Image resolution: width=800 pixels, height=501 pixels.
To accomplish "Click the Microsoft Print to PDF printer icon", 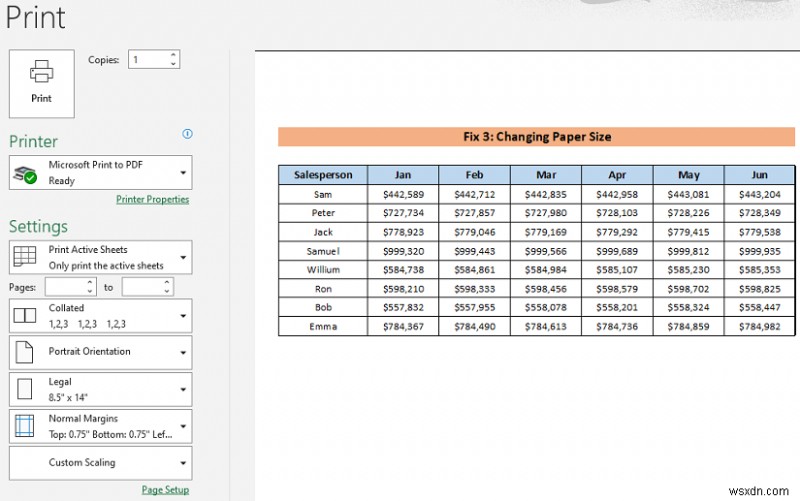I will pyautogui.click(x=24, y=173).
